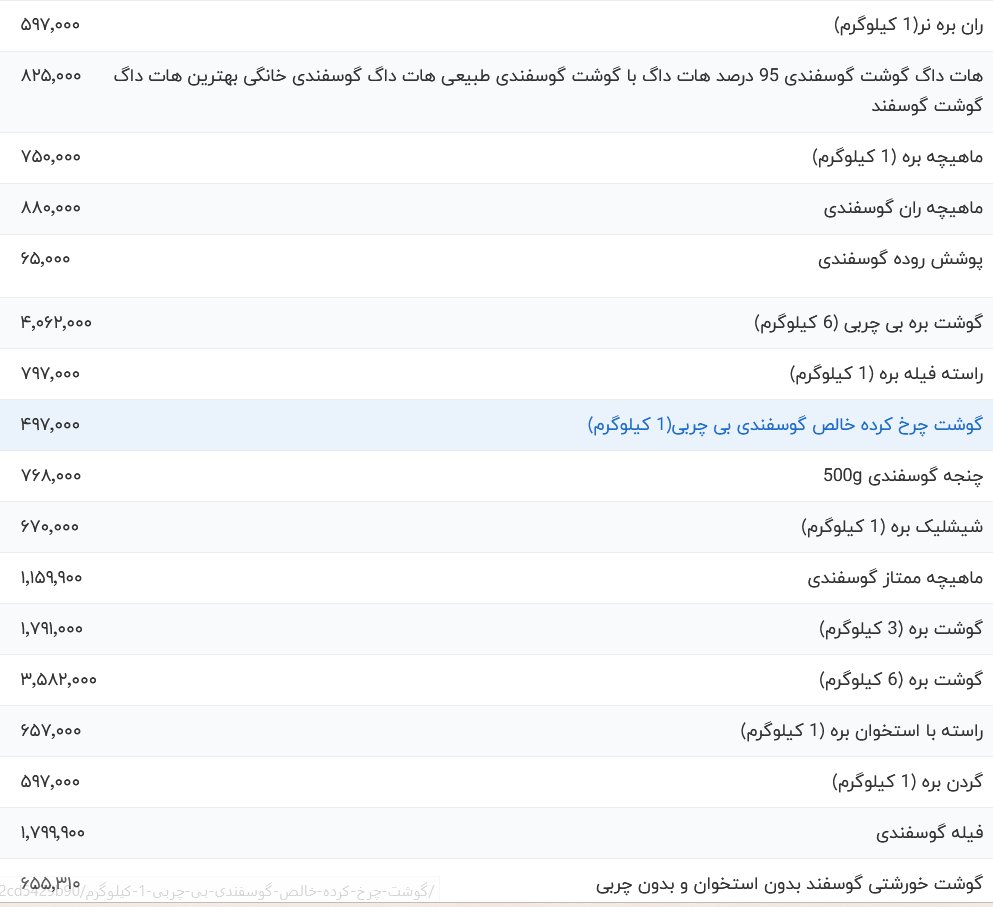
Task: Click the ۴۹۷,۰۰۰ price in highlighted row
Action: tap(50, 425)
